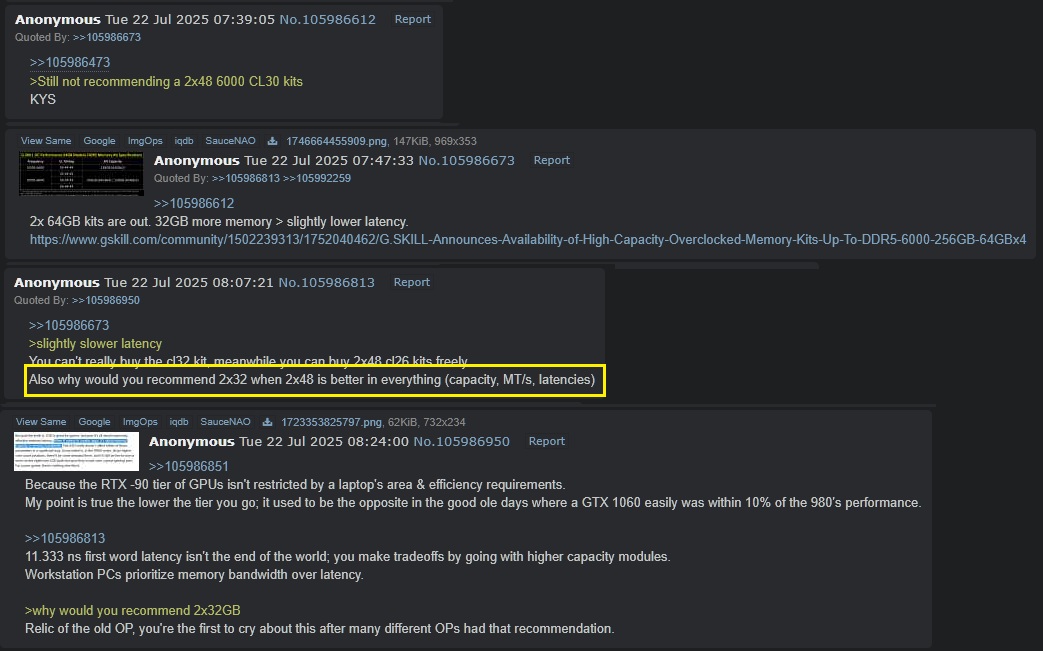Click View Same for 1746664455909.png
Image resolution: width=1043 pixels, height=651 pixels.
[x=46, y=141]
